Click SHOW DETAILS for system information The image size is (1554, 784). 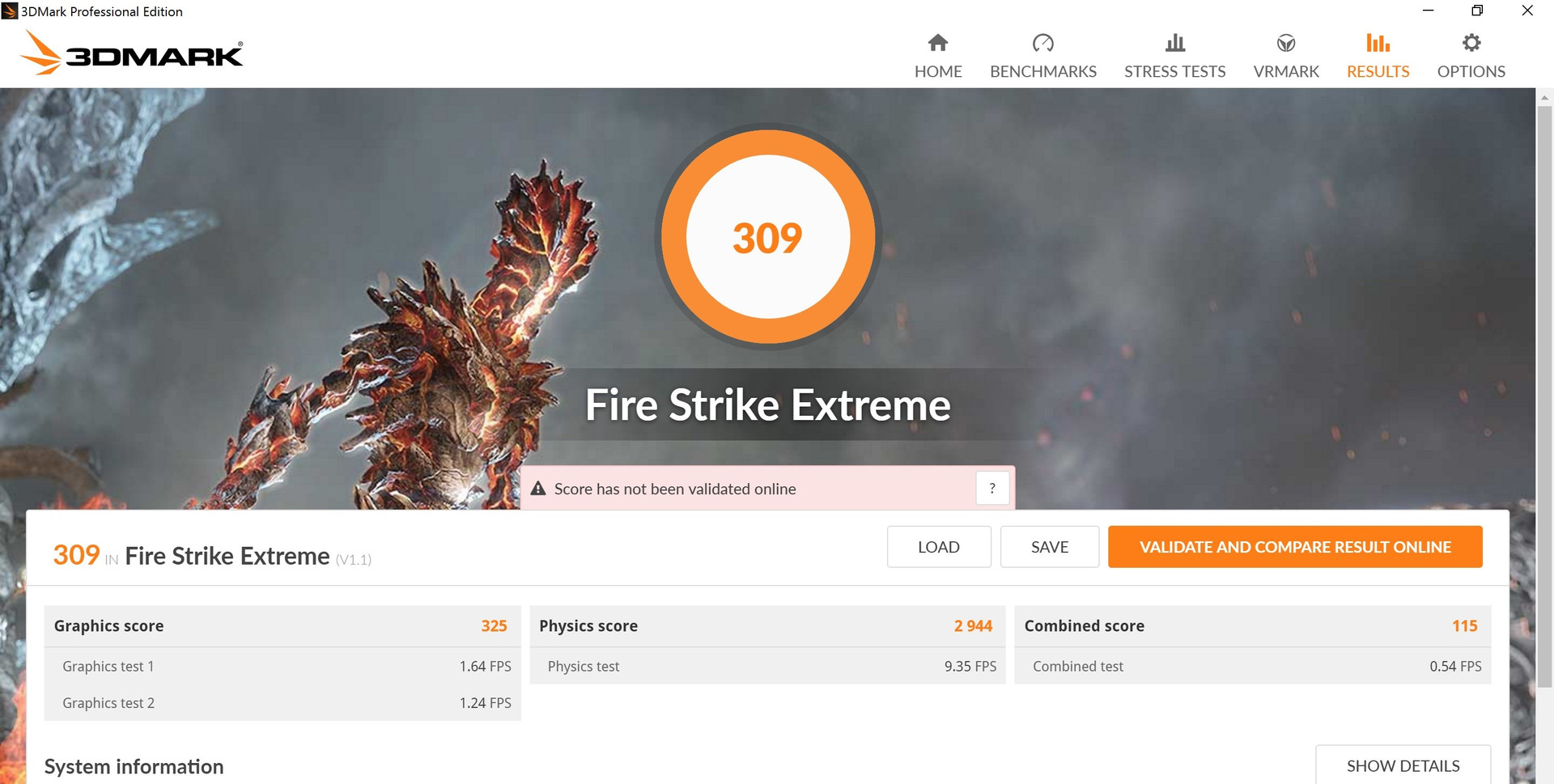(x=1403, y=765)
